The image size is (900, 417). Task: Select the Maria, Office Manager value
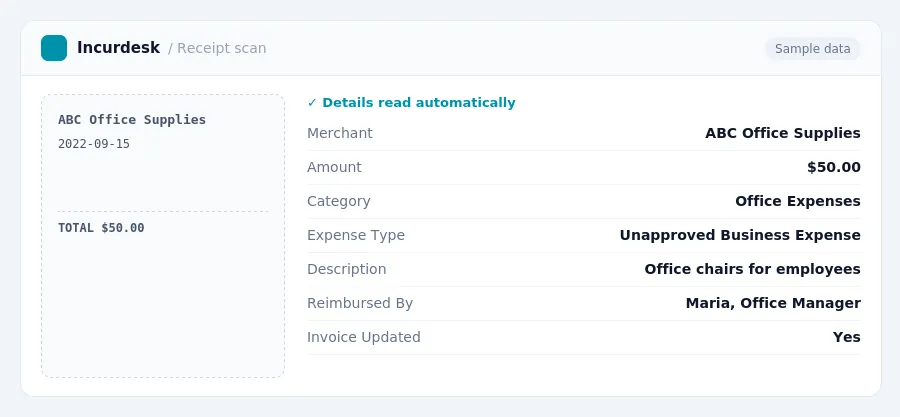pyautogui.click(x=773, y=303)
